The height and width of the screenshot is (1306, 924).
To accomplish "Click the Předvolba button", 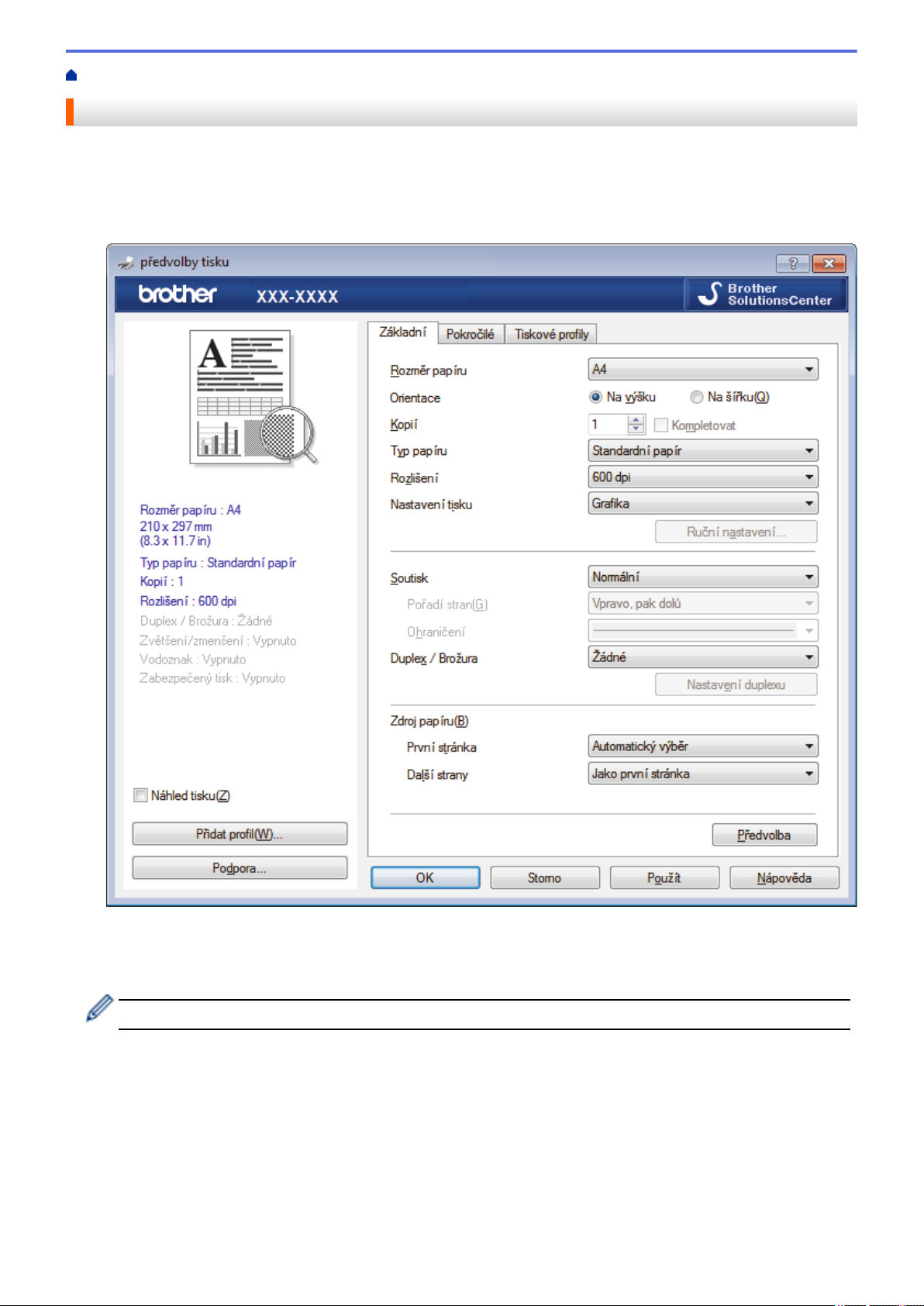I will [764, 835].
